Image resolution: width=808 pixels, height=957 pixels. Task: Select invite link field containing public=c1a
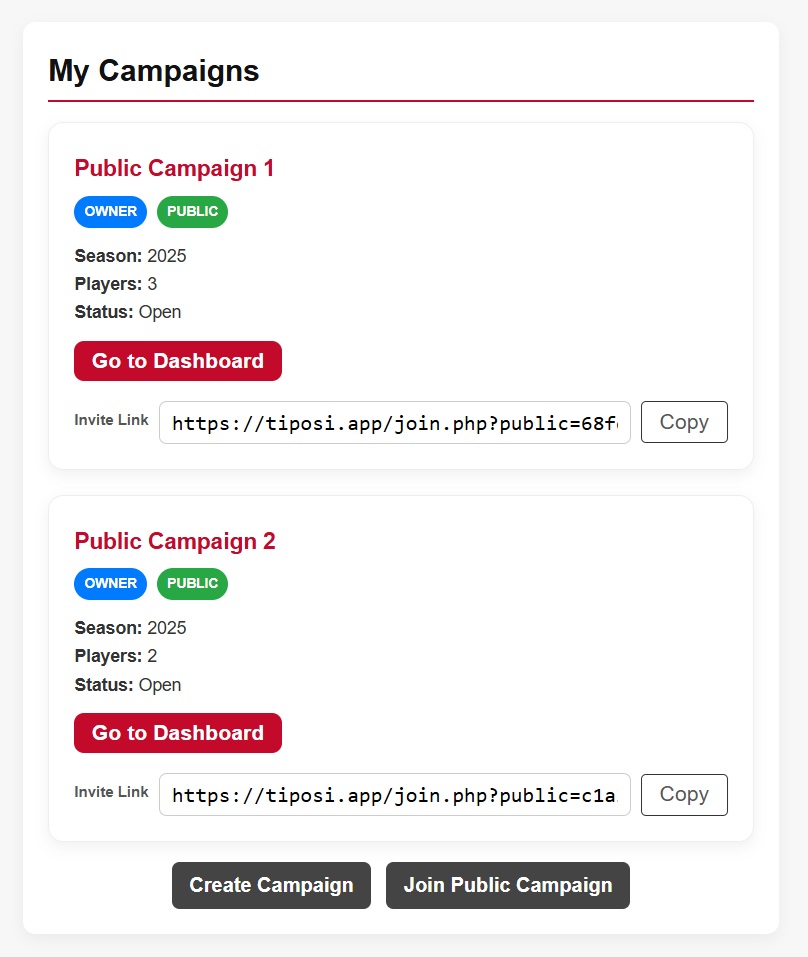[x=394, y=795]
